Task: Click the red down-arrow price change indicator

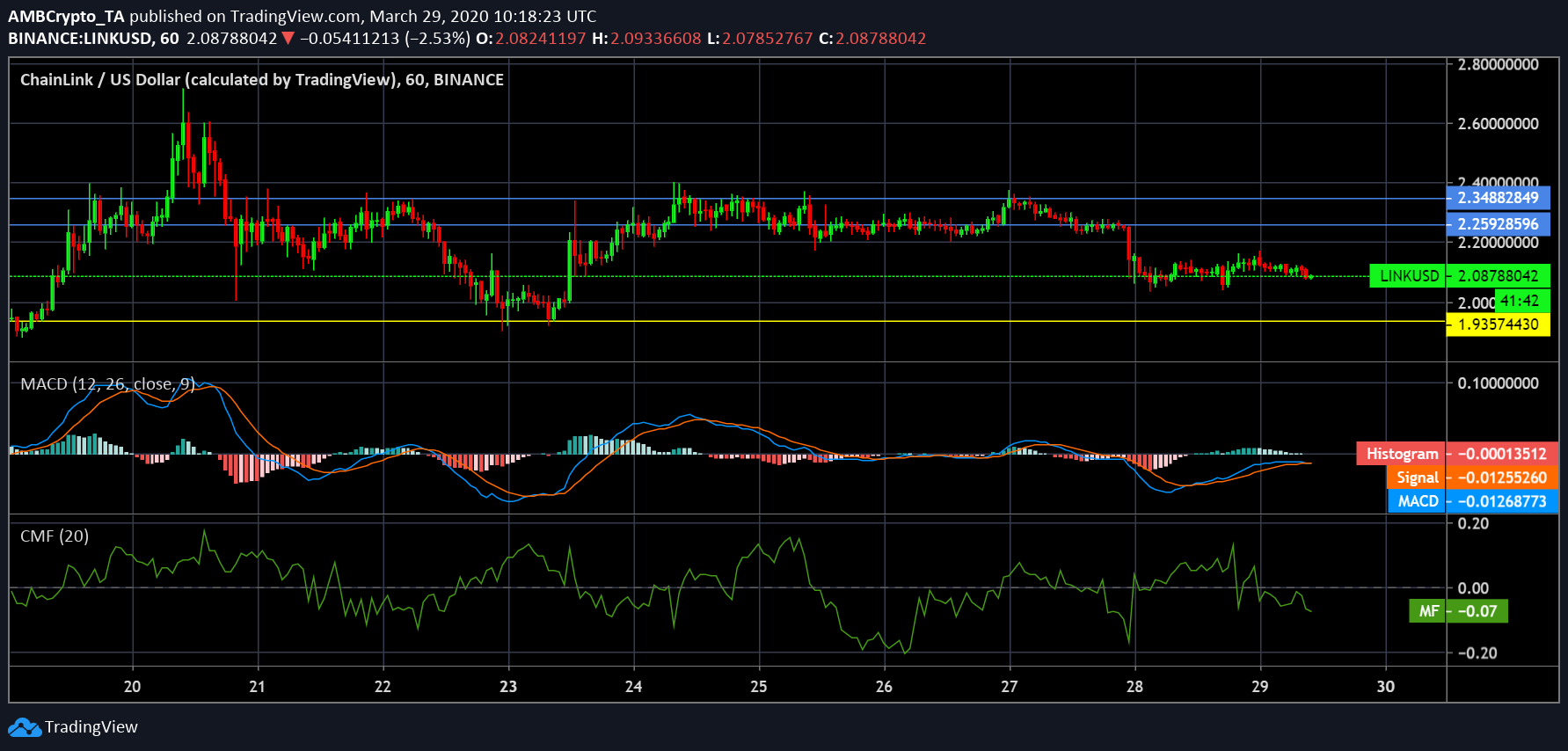Action: coord(288,38)
